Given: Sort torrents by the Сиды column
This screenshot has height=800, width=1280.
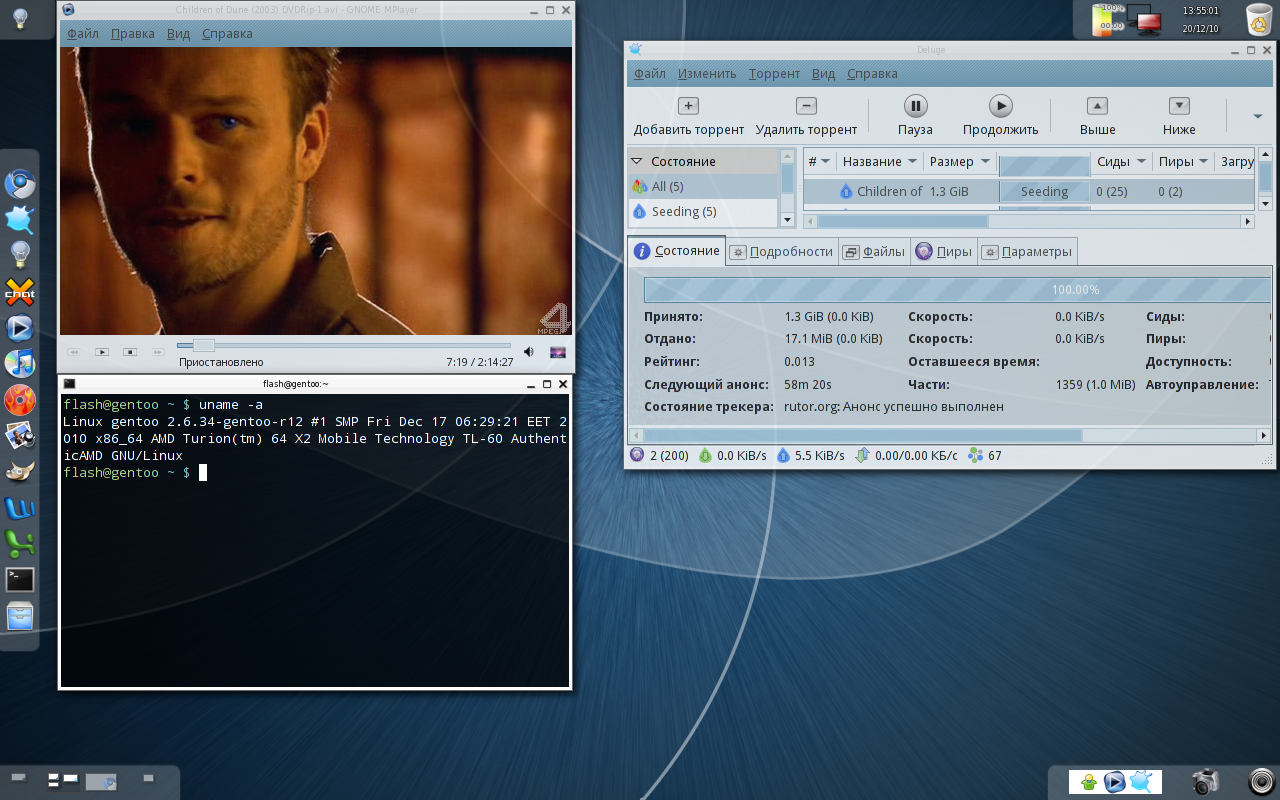Looking at the screenshot, I should tap(1121, 161).
